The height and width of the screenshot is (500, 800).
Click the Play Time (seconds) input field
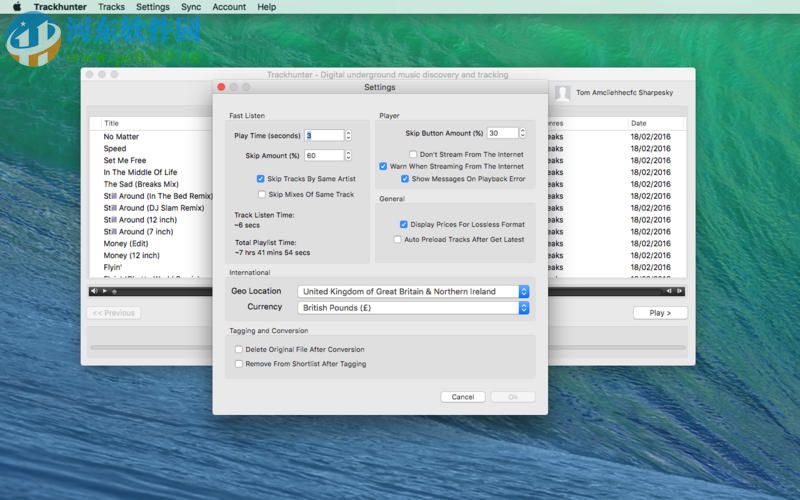(x=324, y=135)
